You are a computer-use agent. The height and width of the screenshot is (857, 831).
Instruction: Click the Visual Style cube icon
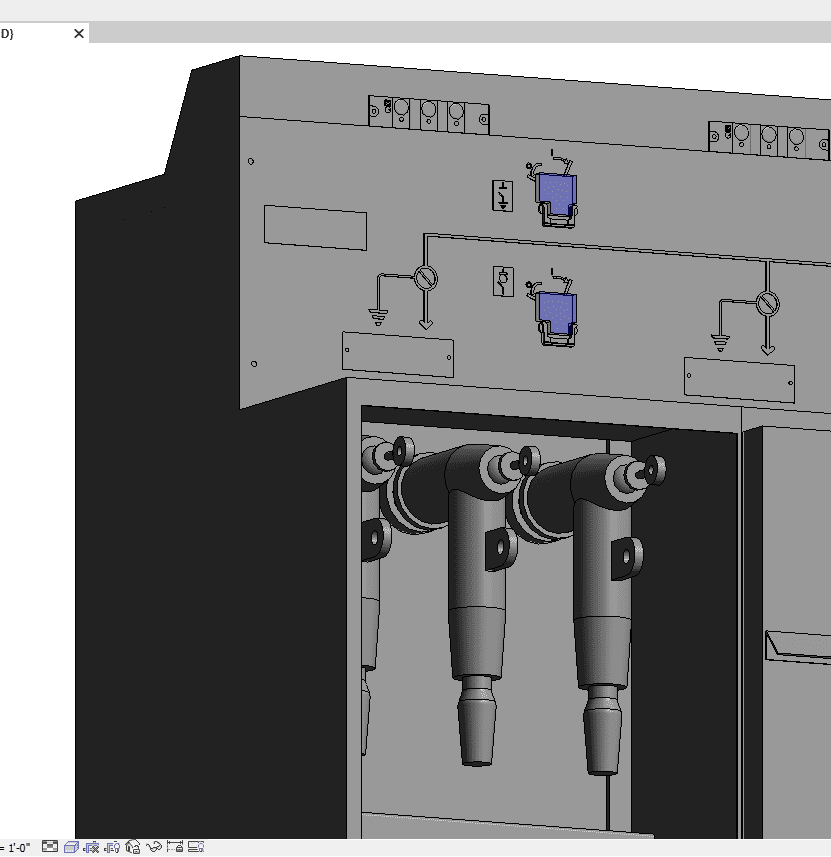71,847
